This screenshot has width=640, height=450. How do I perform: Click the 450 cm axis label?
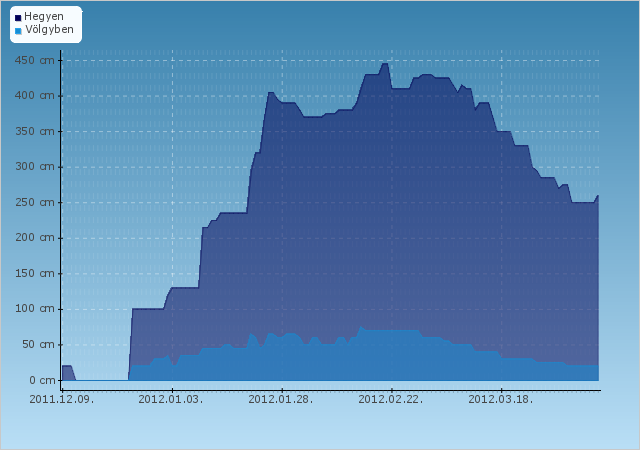(x=35, y=60)
